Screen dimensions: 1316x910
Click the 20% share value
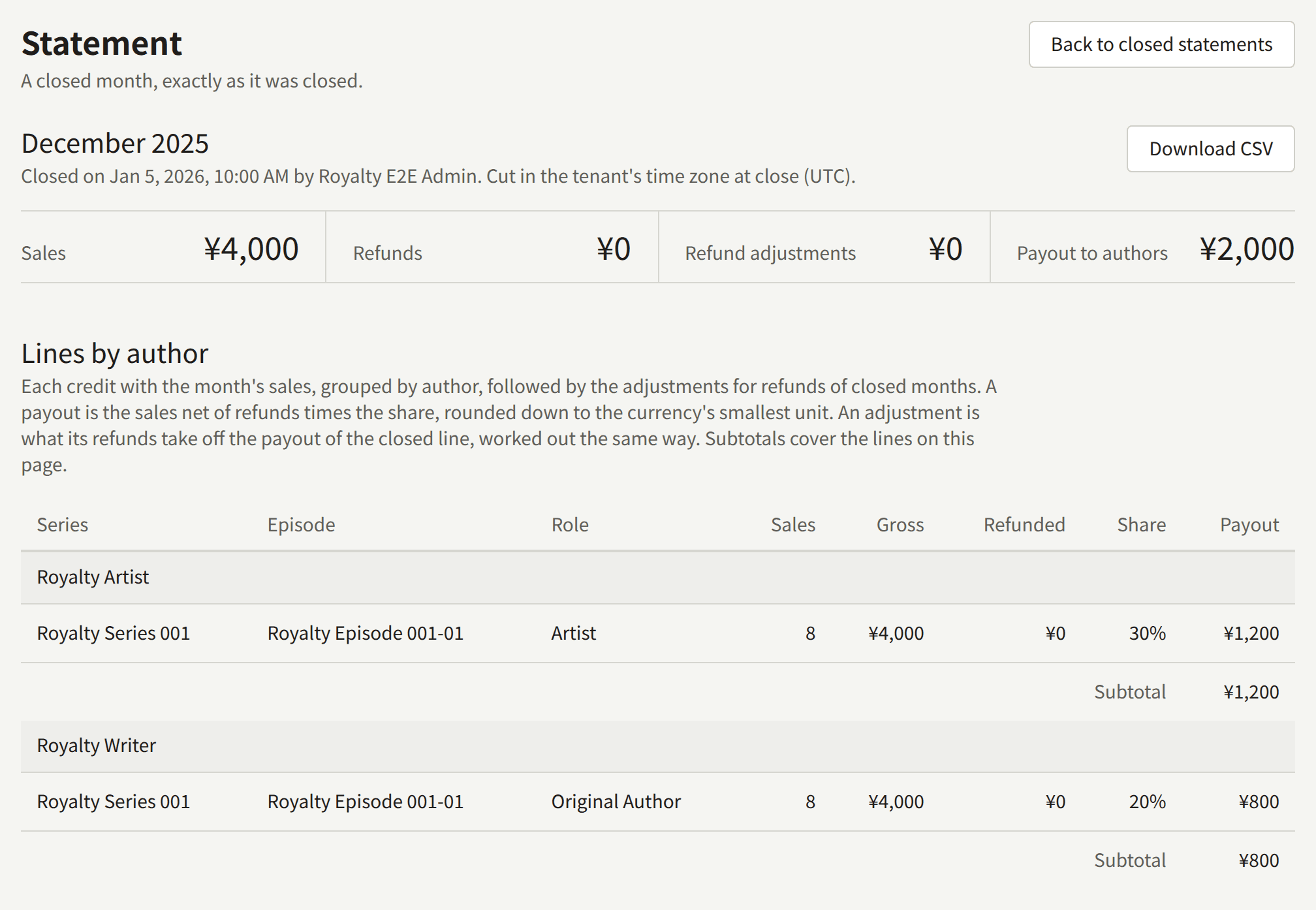1148,802
